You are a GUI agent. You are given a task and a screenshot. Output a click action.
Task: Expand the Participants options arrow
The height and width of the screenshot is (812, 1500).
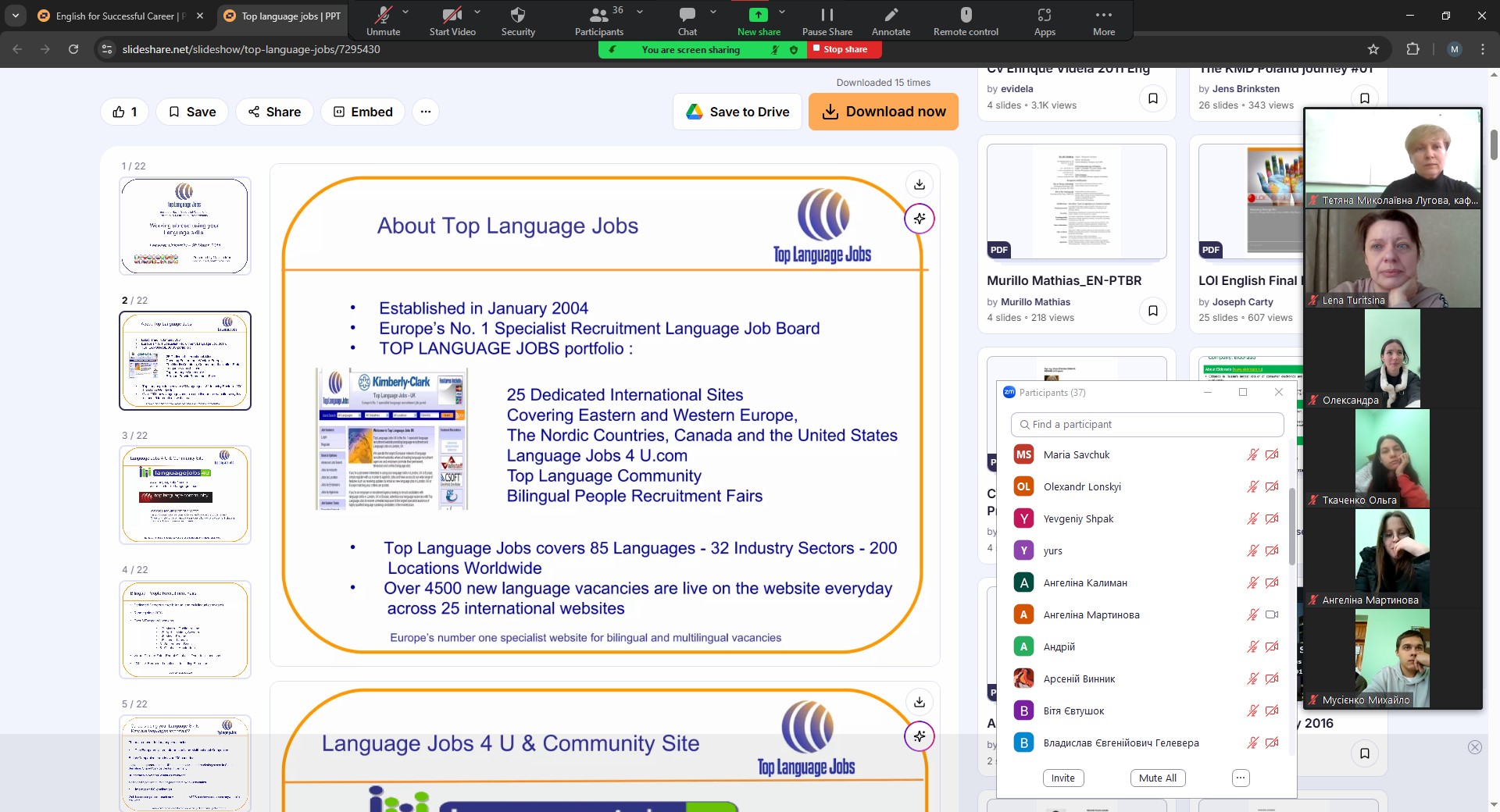pyautogui.click(x=640, y=12)
